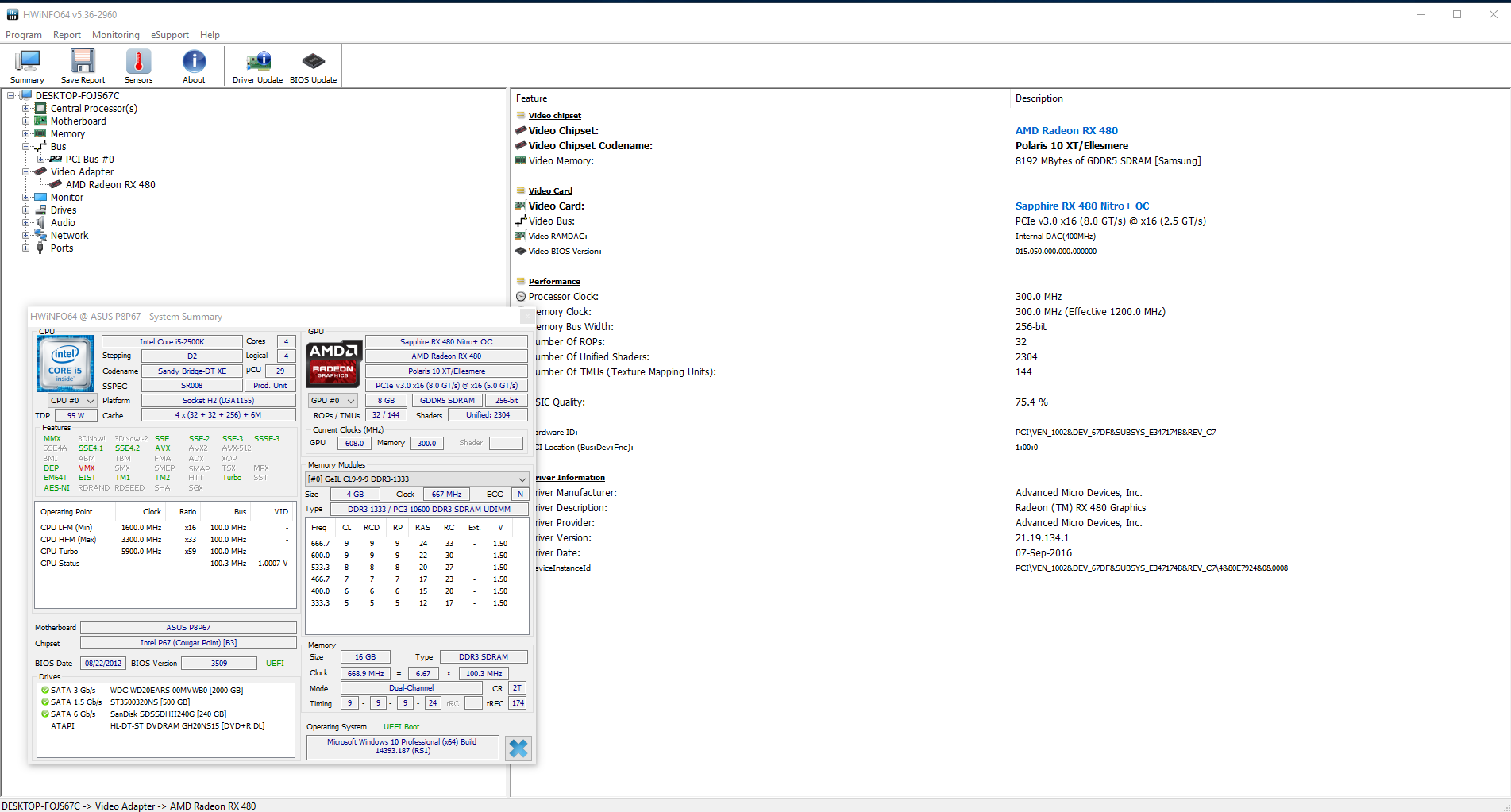Click the Video Adapter tree icon
The height and width of the screenshot is (812, 1511).
tap(40, 172)
